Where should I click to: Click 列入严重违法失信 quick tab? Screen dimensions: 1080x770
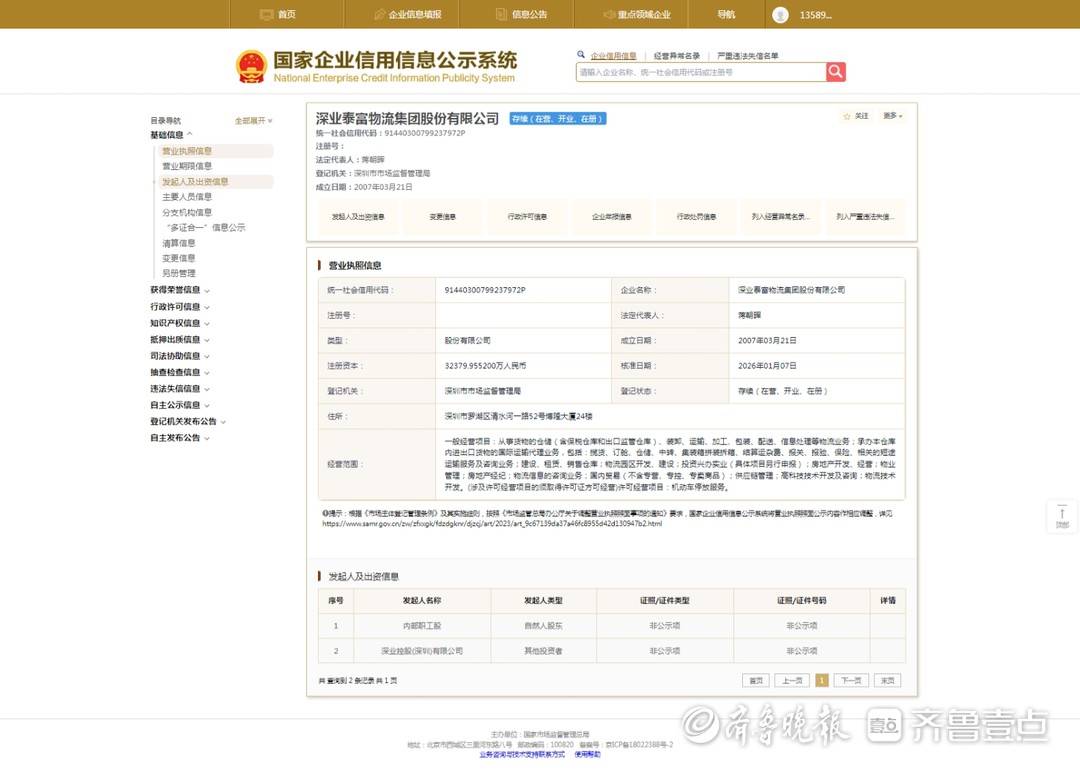click(x=865, y=216)
